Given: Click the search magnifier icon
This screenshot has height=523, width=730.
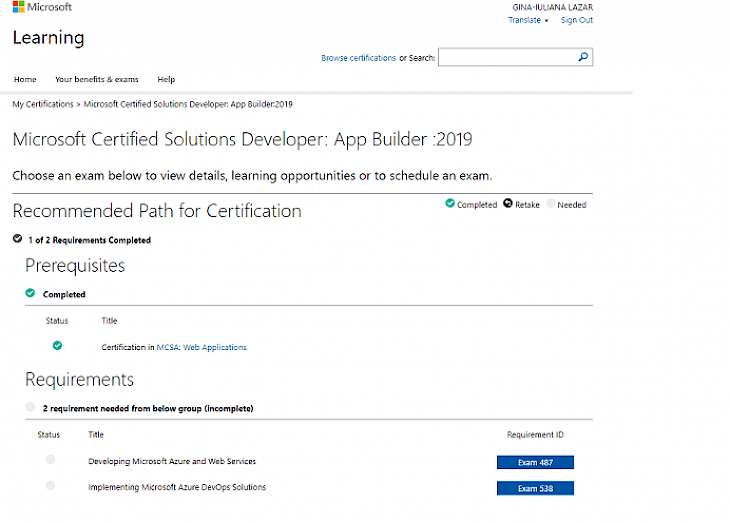Looking at the screenshot, I should [x=583, y=57].
